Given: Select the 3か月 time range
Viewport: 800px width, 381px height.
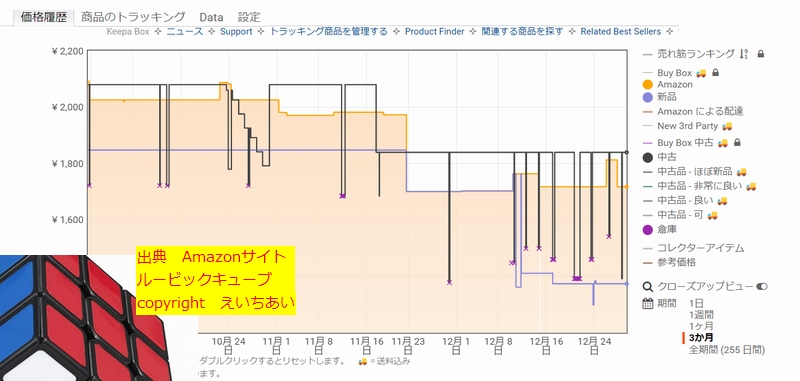Looking at the screenshot, I should (701, 338).
